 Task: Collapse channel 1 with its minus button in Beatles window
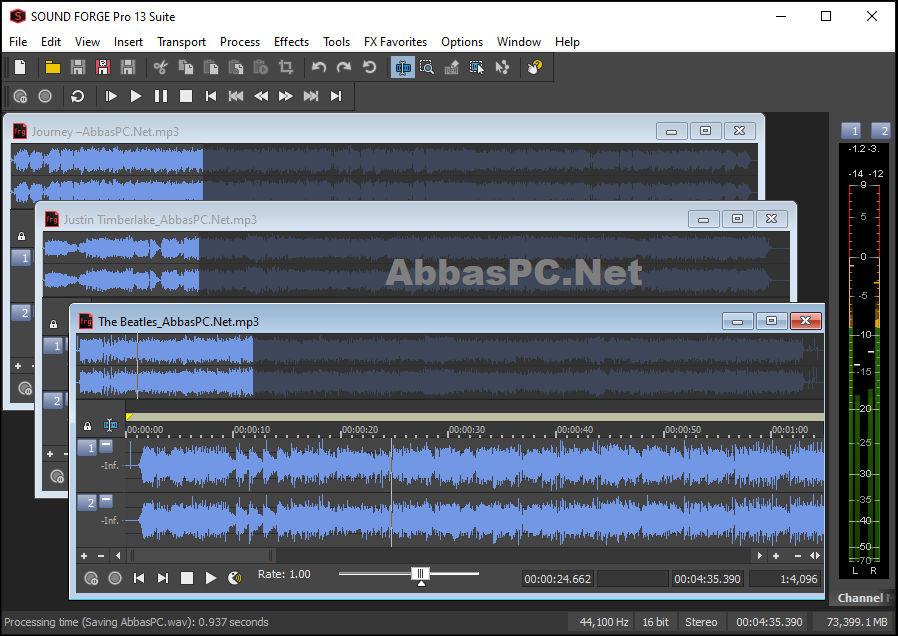coord(106,445)
